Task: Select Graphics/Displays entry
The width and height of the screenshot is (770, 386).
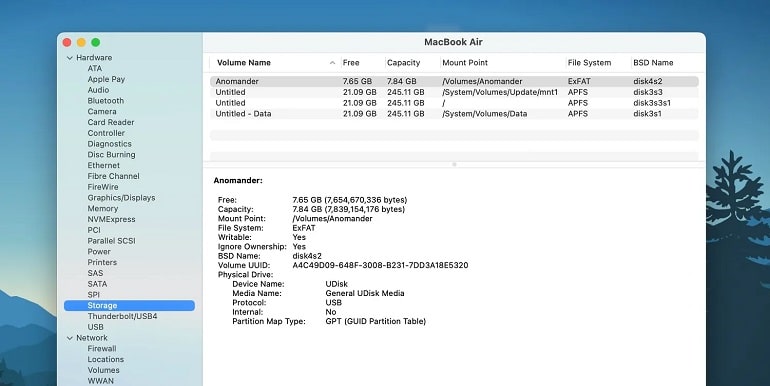Action: click(121, 198)
